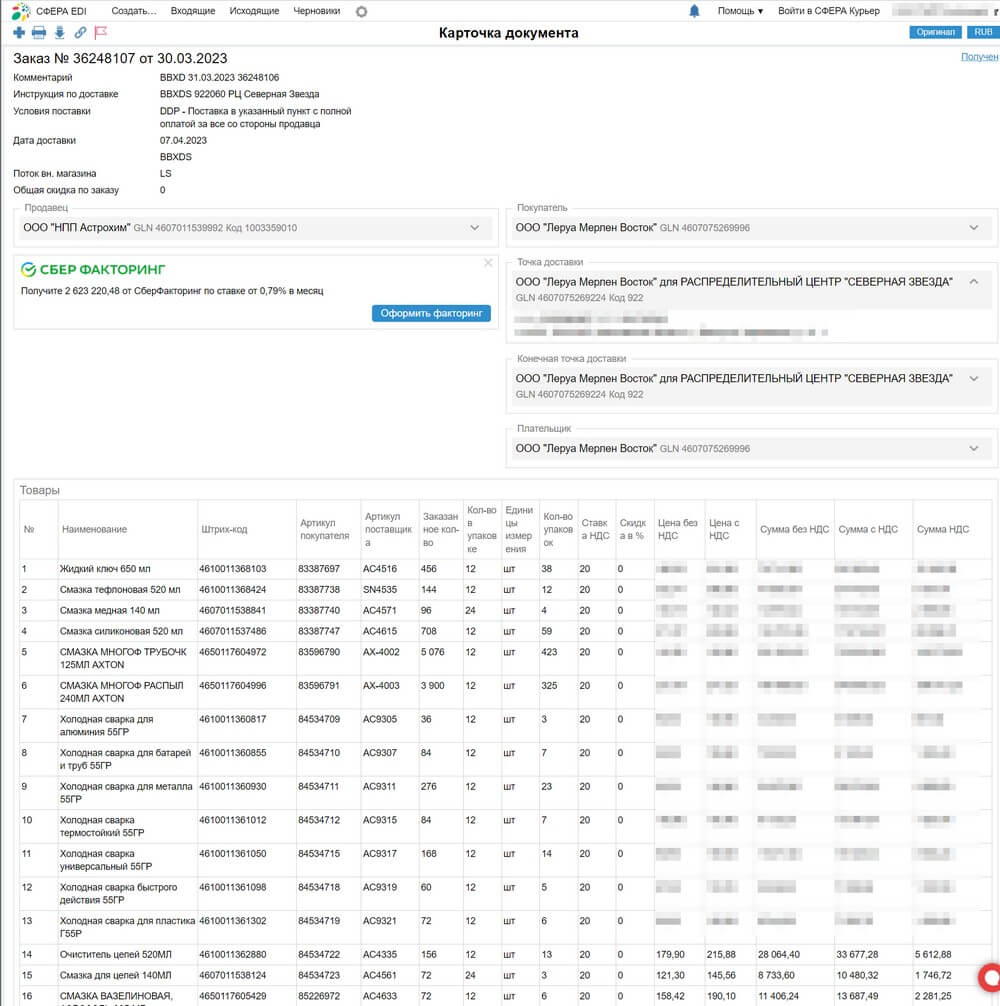Screen dimensions: 1000x1006
Task: Flag the document with the red flag icon
Action: (100, 33)
